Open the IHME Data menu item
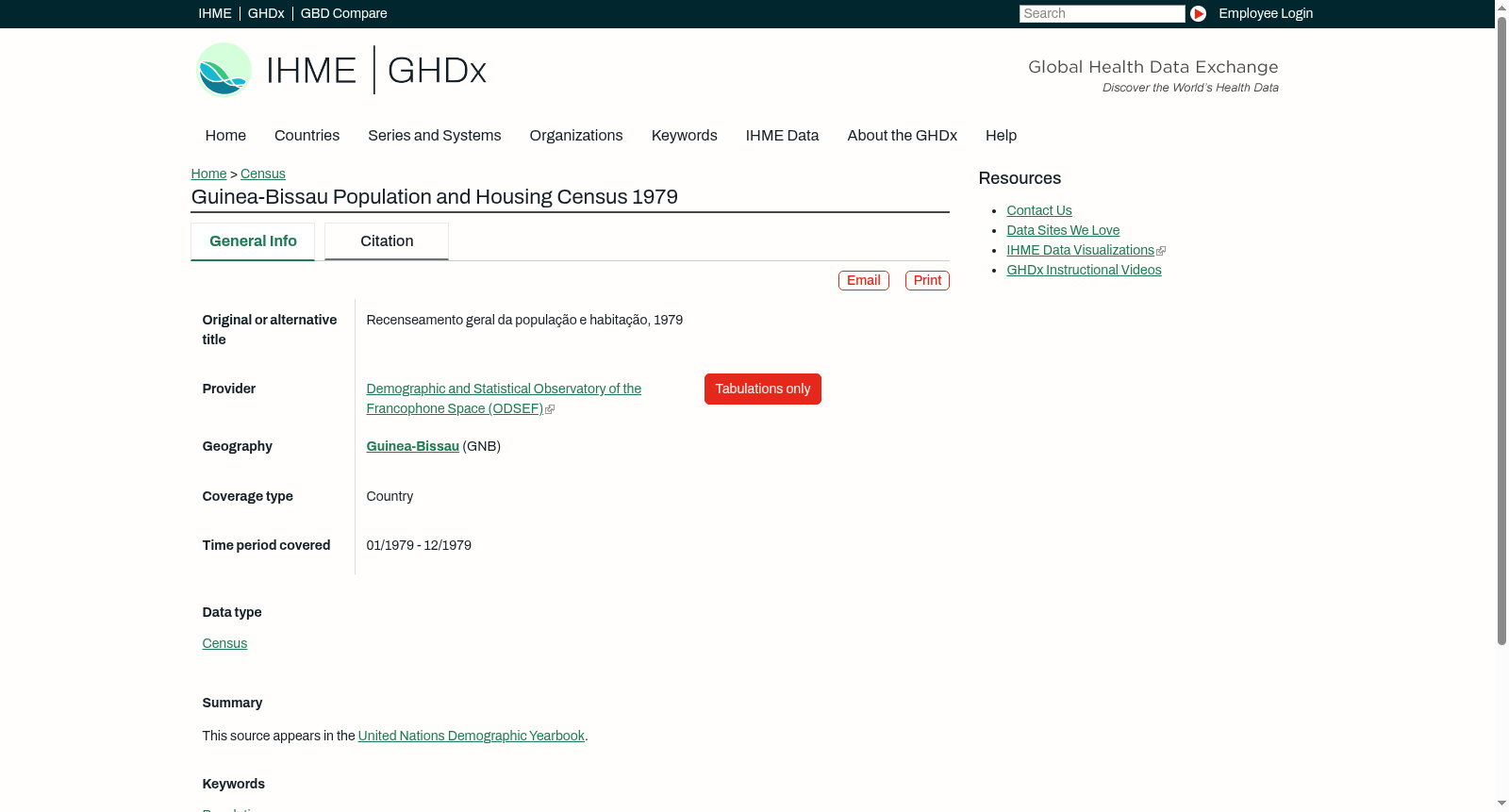Screen dimensions: 1509x812 point(783,136)
